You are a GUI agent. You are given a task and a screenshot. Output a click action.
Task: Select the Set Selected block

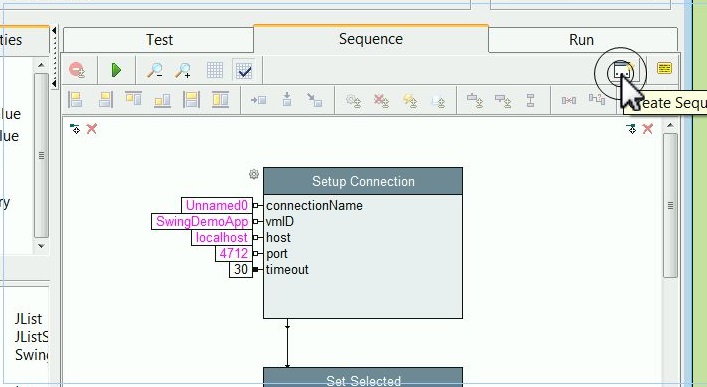(363, 377)
